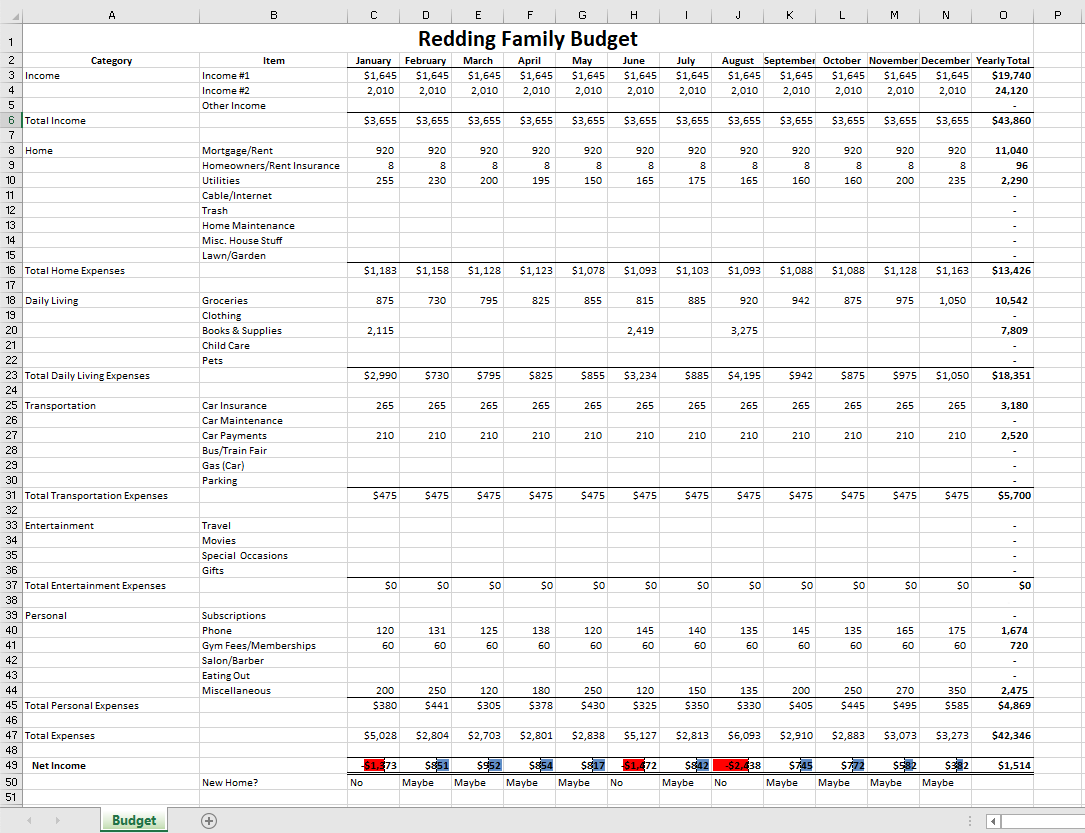1085x833 pixels.
Task: Click the "New Home?" label cell
Action: 273,782
